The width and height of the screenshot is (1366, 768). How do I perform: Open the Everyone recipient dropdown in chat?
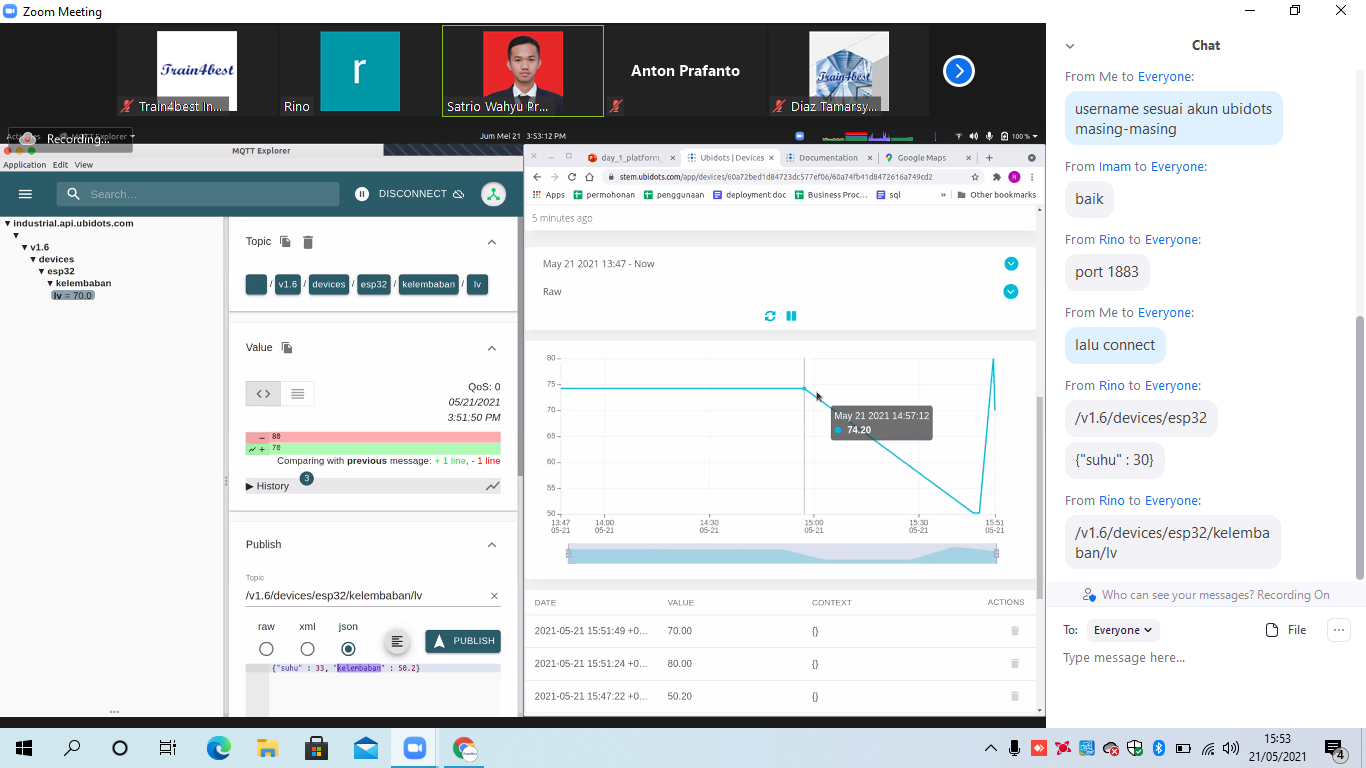[x=1122, y=630]
